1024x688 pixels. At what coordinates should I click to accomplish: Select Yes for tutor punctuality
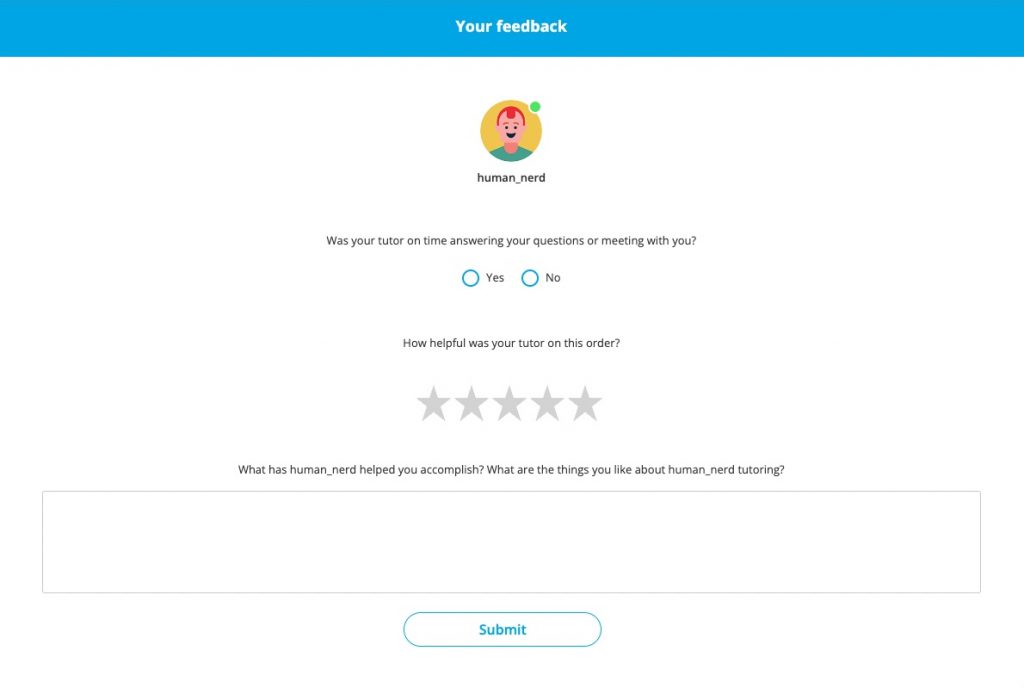pos(470,278)
